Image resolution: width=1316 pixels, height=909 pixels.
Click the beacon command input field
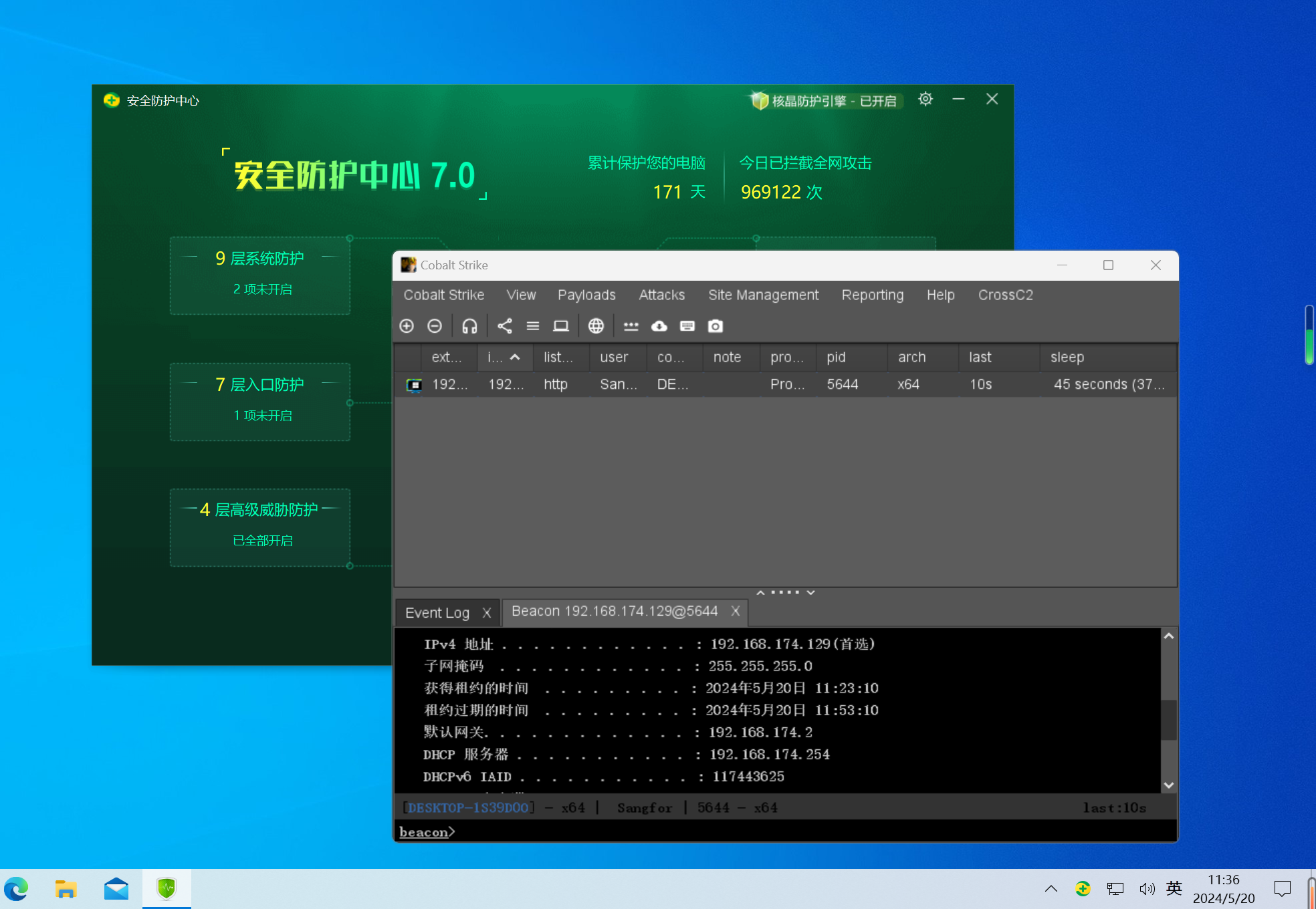[x=802, y=832]
